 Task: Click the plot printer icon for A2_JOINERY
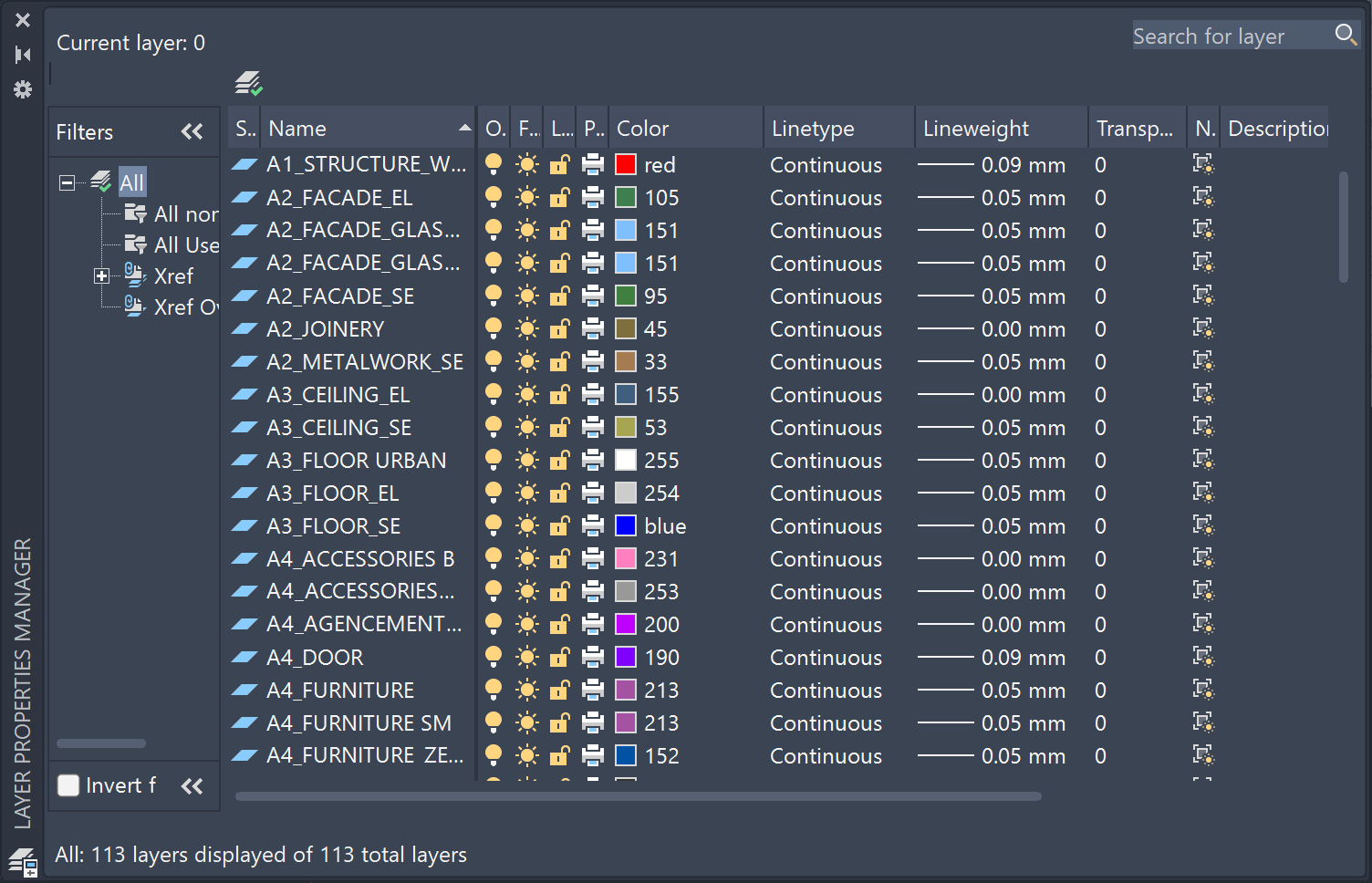593,329
